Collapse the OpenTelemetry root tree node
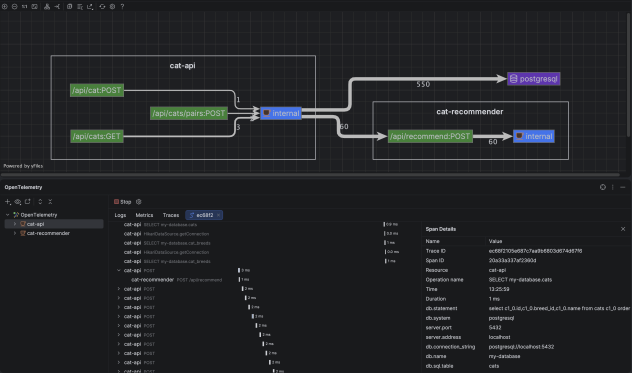 pyautogui.click(x=8, y=215)
